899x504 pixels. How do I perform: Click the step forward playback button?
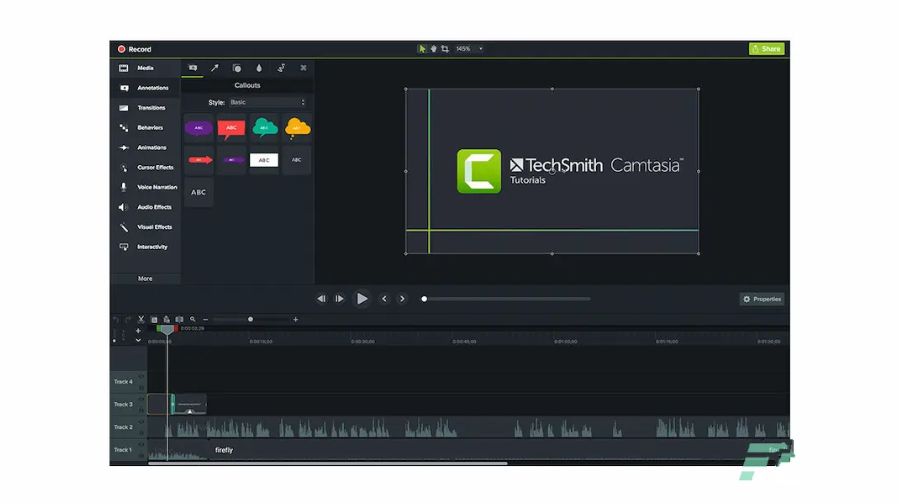click(339, 299)
